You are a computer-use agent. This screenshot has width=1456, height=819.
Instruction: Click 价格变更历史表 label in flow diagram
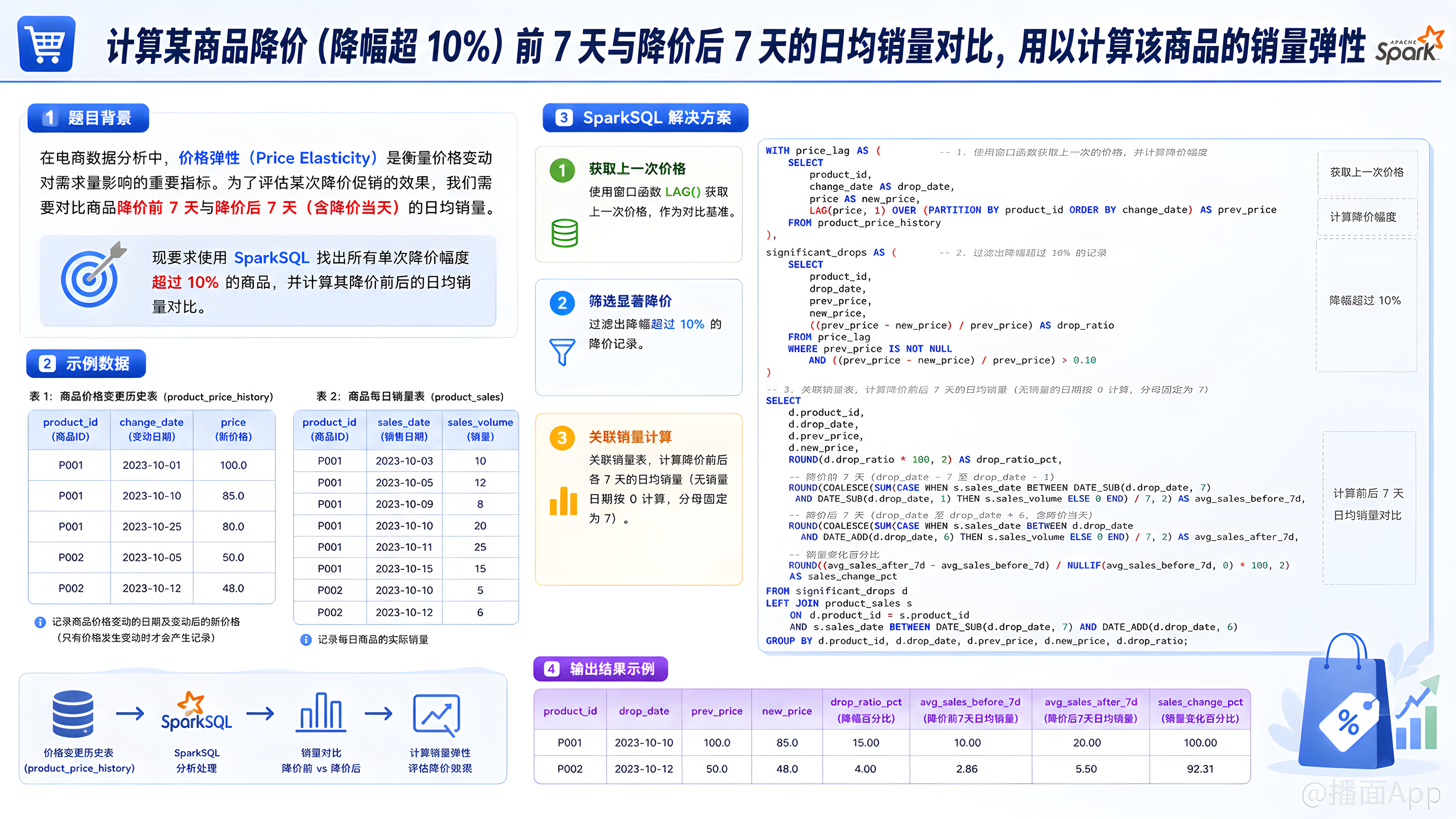coord(78,760)
